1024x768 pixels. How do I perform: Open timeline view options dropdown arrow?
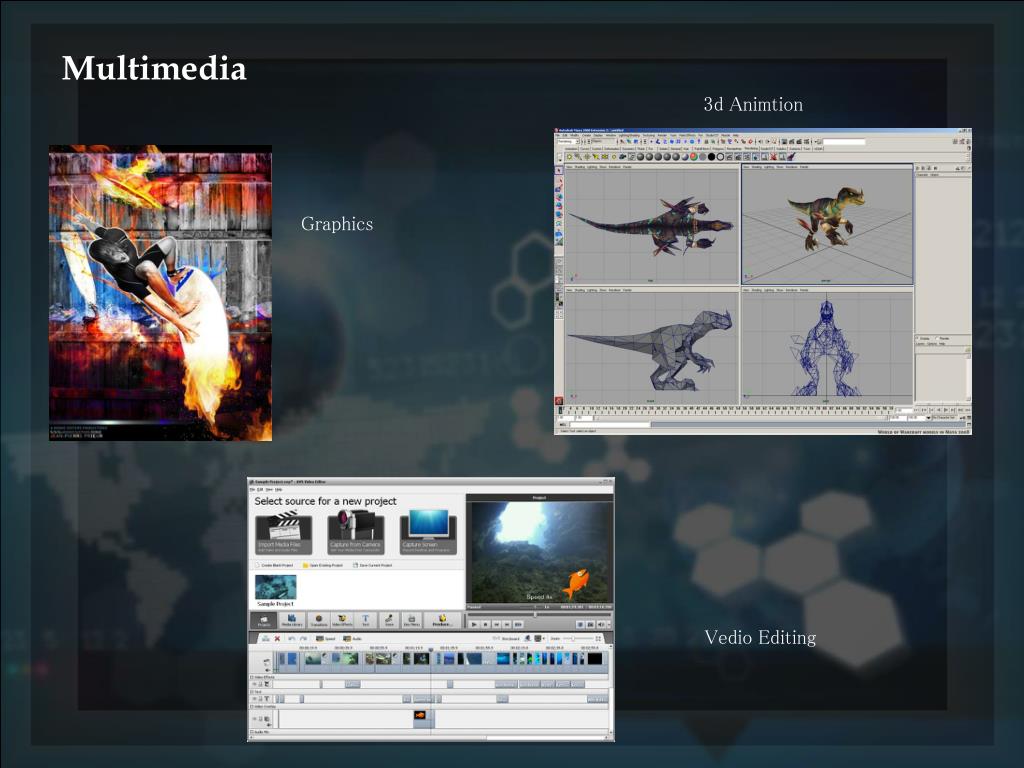click(544, 639)
